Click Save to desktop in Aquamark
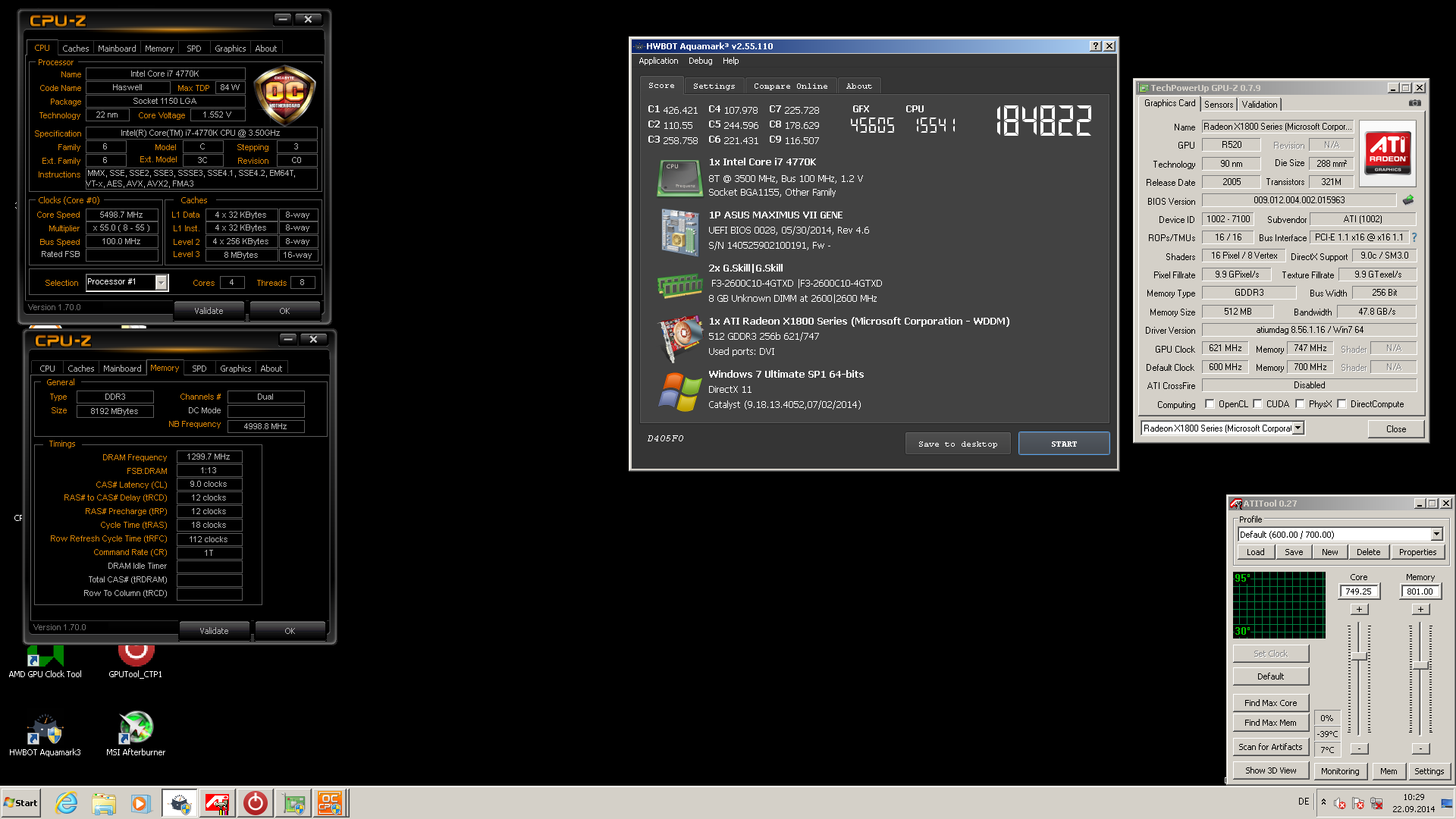This screenshot has width=1456, height=819. click(x=958, y=444)
